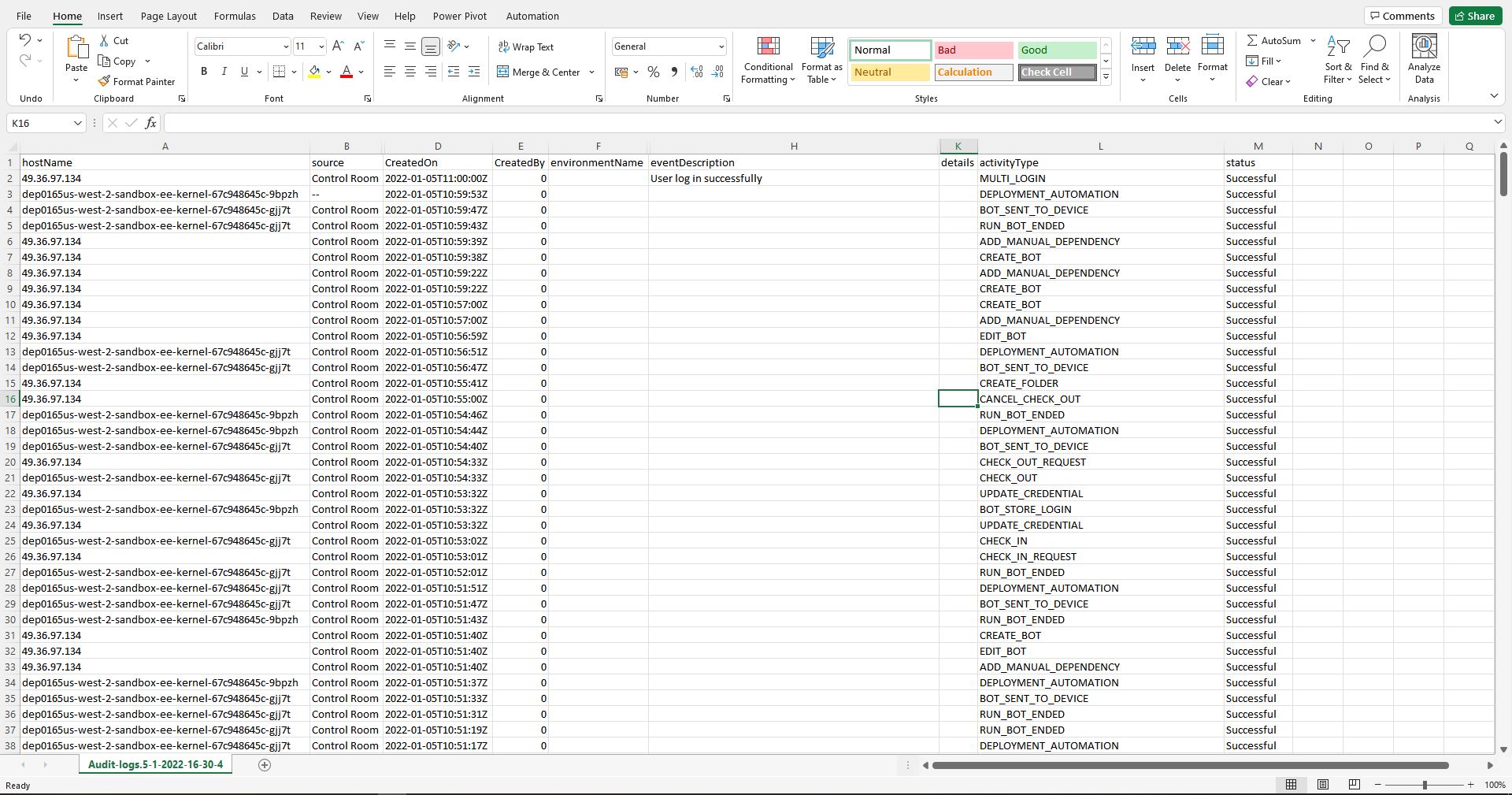
Task: Click the Sort & Filter icon
Action: pos(1337,47)
